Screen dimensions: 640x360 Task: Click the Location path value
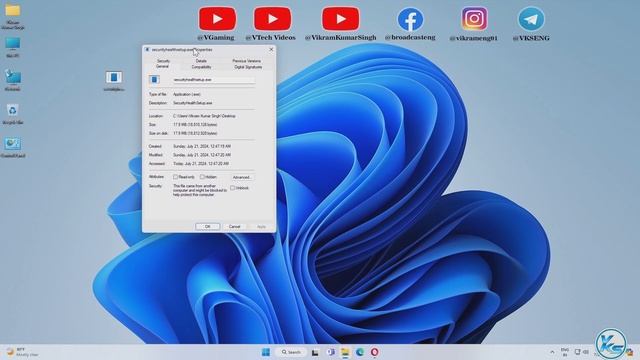(x=204, y=116)
